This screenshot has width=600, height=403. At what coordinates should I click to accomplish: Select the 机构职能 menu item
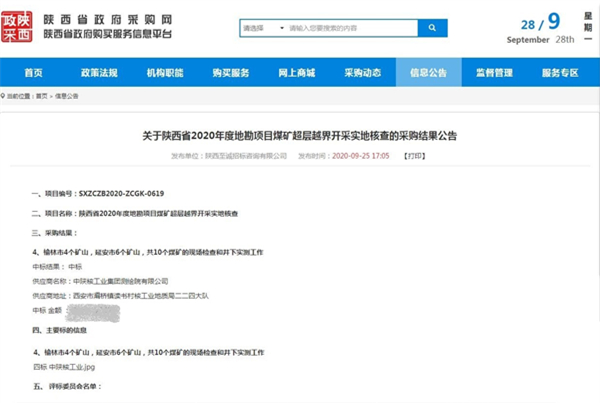[x=164, y=73]
